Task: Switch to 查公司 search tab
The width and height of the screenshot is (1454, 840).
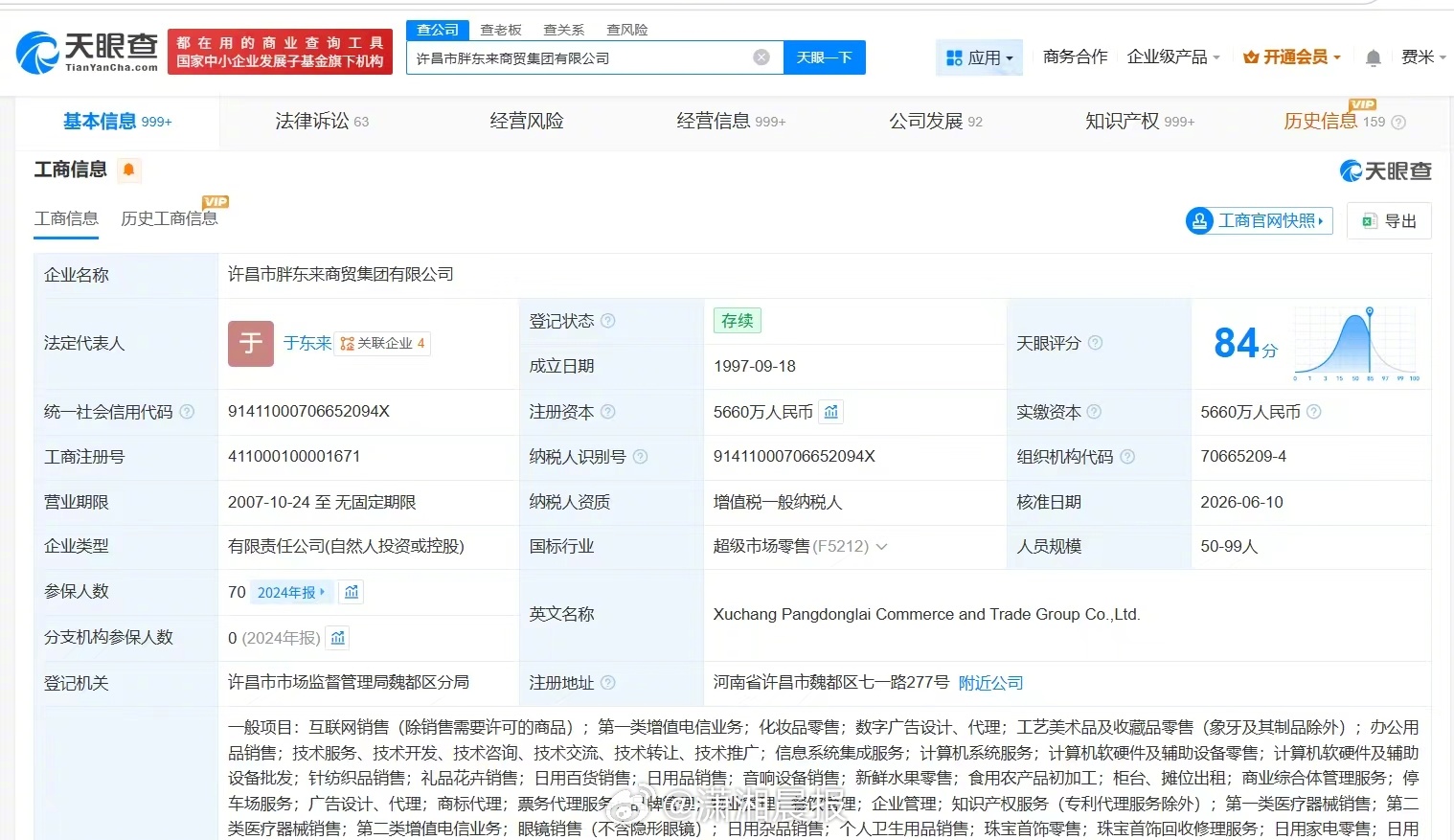Action: tap(438, 30)
